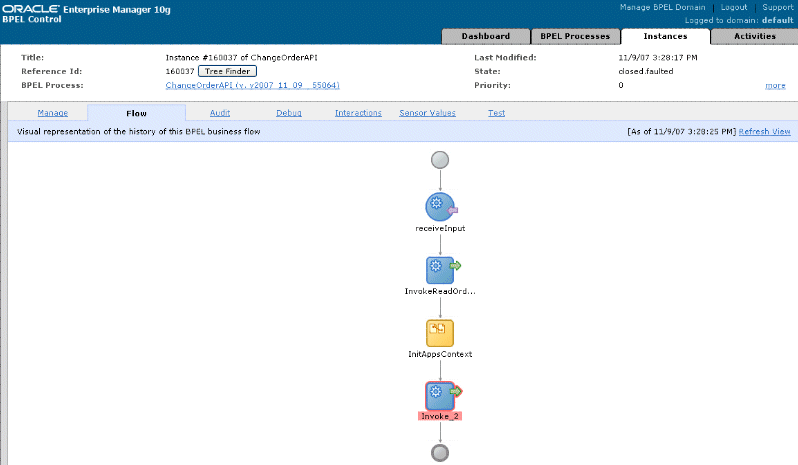Open Manage BPEL Domain link
The width and height of the screenshot is (798, 465).
(x=662, y=7)
